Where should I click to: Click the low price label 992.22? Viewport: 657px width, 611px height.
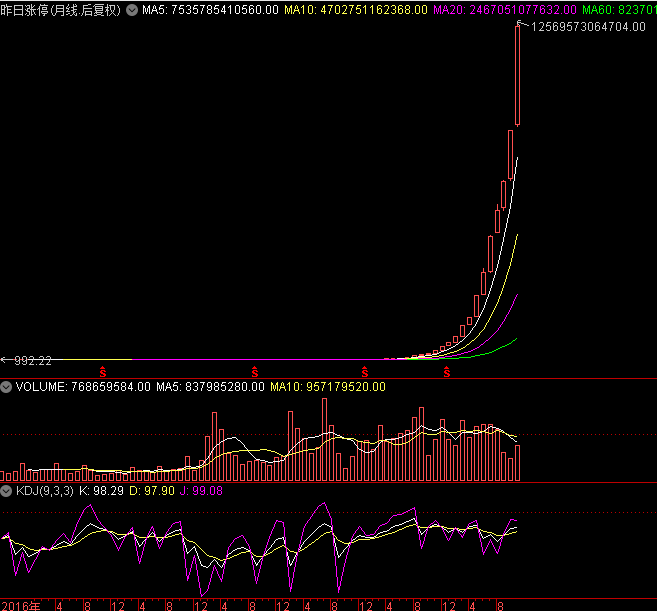pyautogui.click(x=33, y=361)
